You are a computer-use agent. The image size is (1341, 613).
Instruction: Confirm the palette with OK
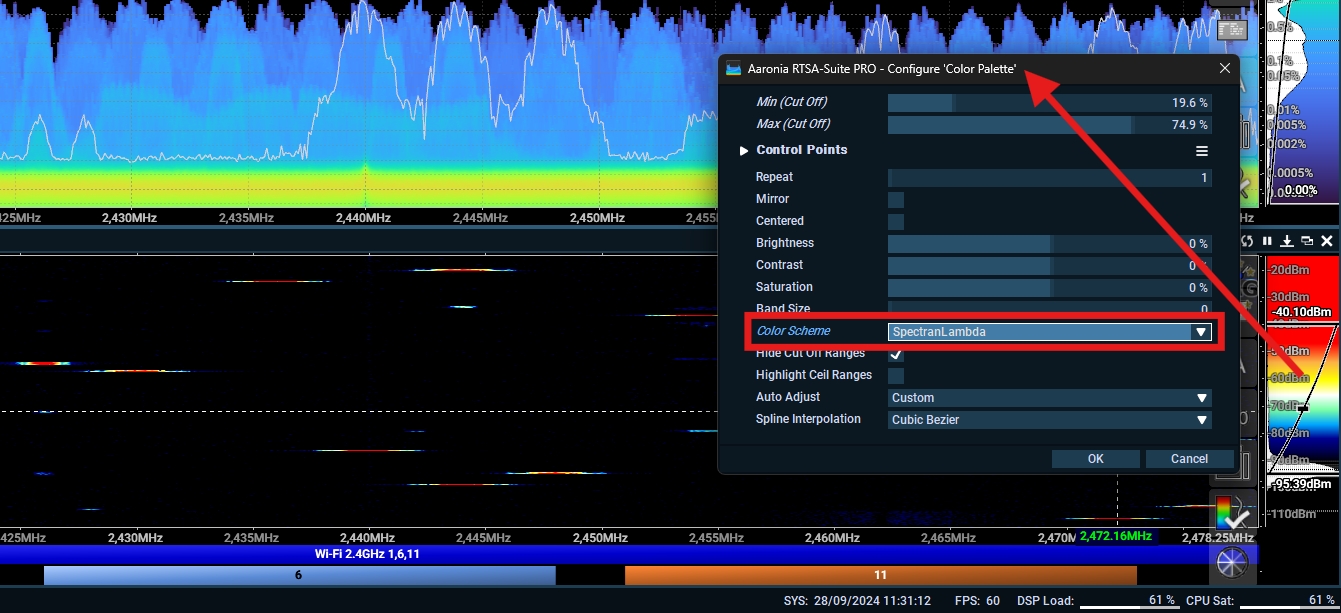point(1095,459)
